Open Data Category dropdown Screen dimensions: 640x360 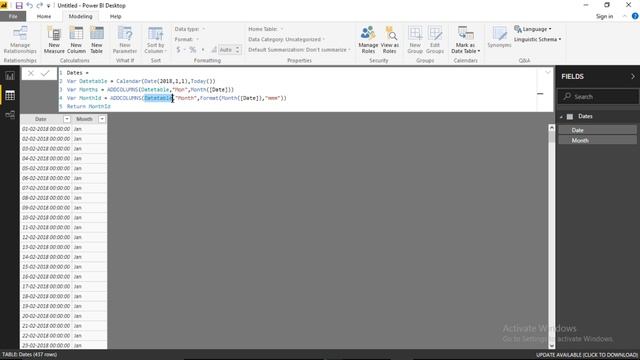click(x=287, y=39)
